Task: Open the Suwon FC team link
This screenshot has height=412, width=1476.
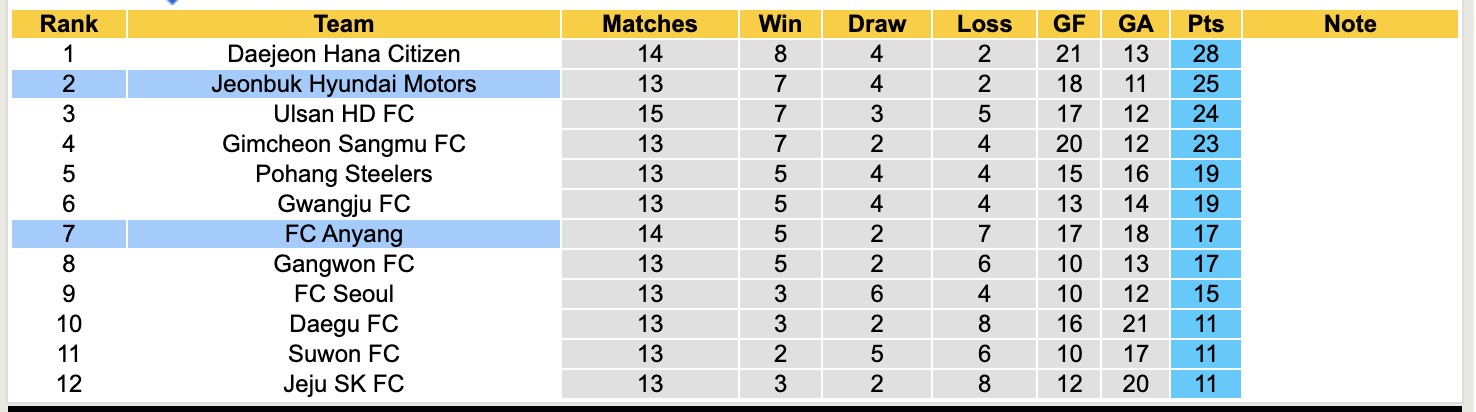Action: coord(343,354)
